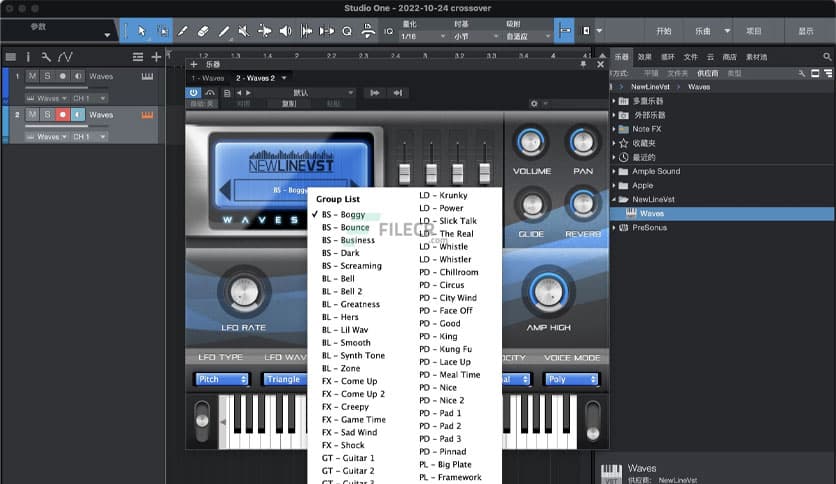Mute track 1 Waves
Viewport: 836px width, 484px height.
[x=32, y=76]
